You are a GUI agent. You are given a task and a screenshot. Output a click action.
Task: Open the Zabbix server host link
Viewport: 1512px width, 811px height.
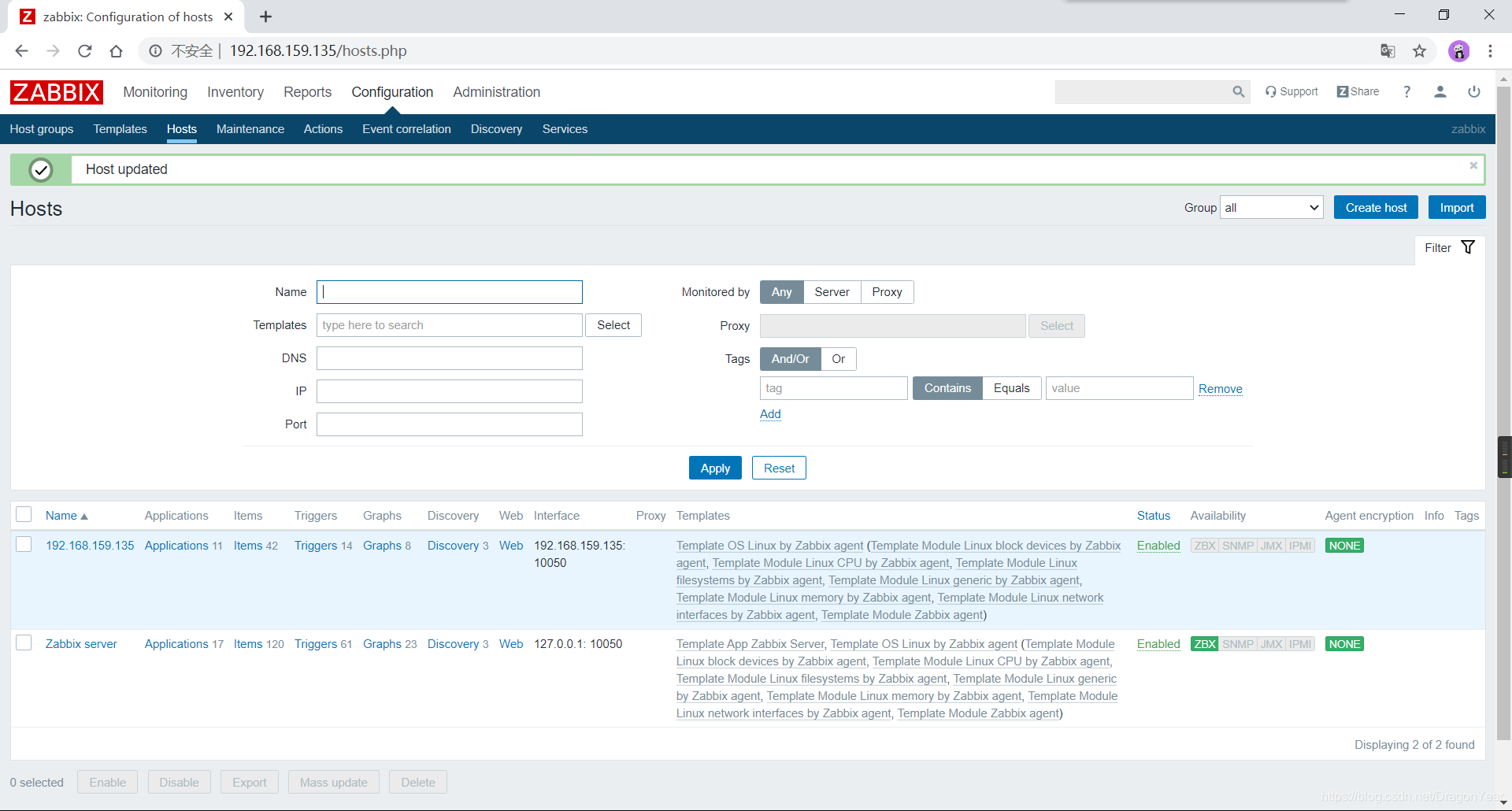pyautogui.click(x=81, y=644)
